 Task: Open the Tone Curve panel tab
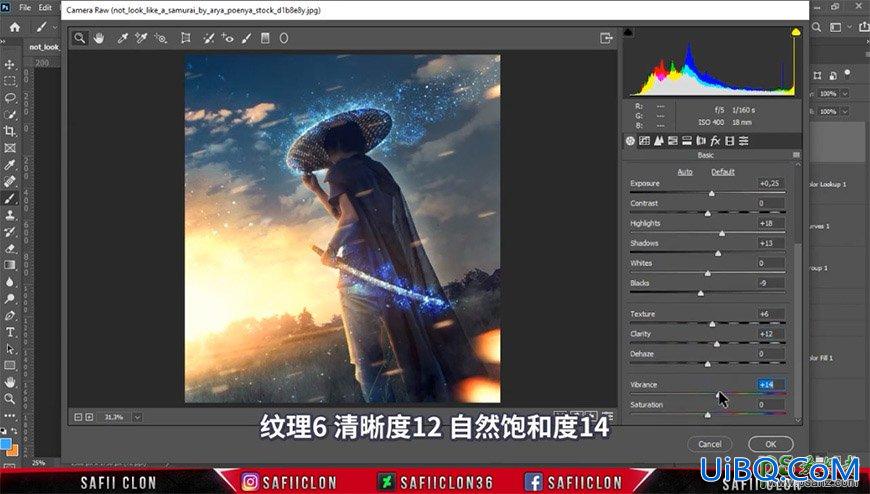[x=644, y=141]
